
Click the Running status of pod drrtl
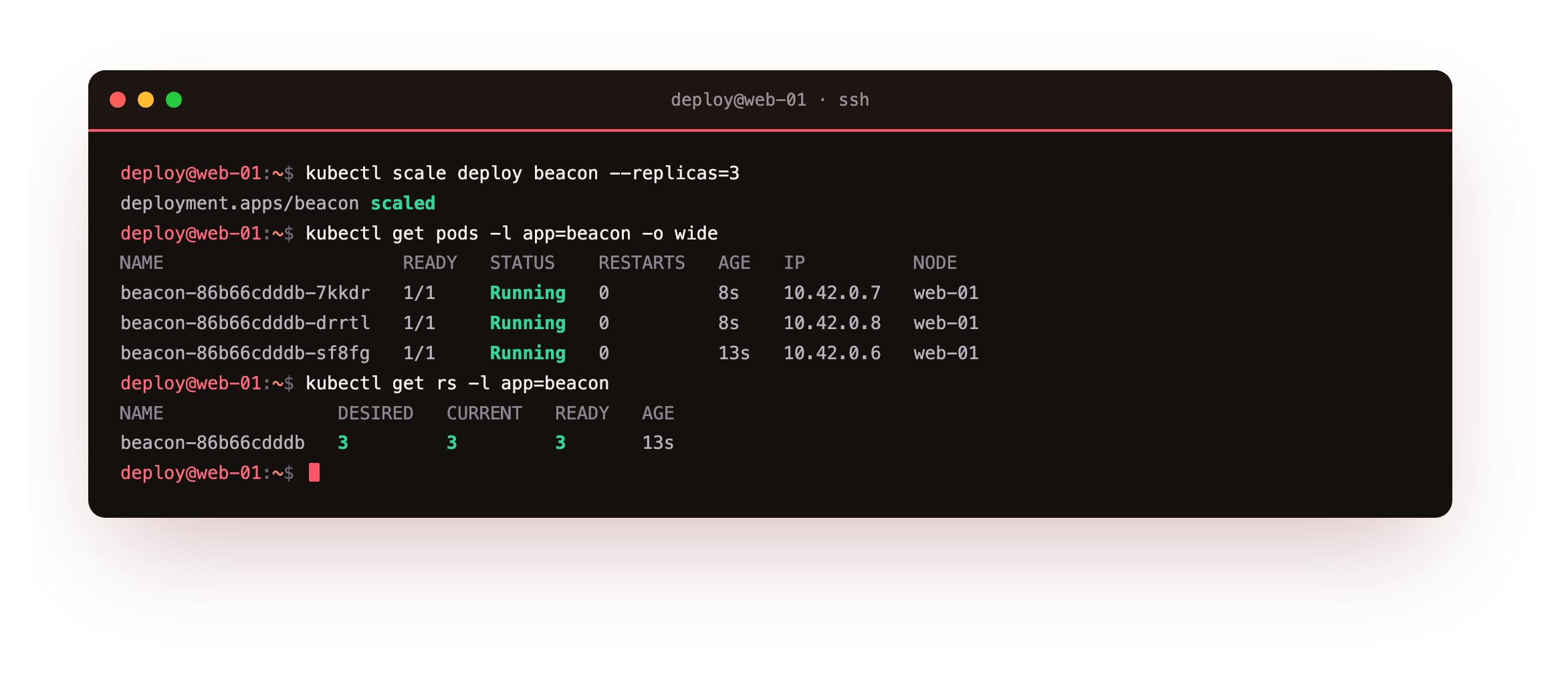point(528,323)
